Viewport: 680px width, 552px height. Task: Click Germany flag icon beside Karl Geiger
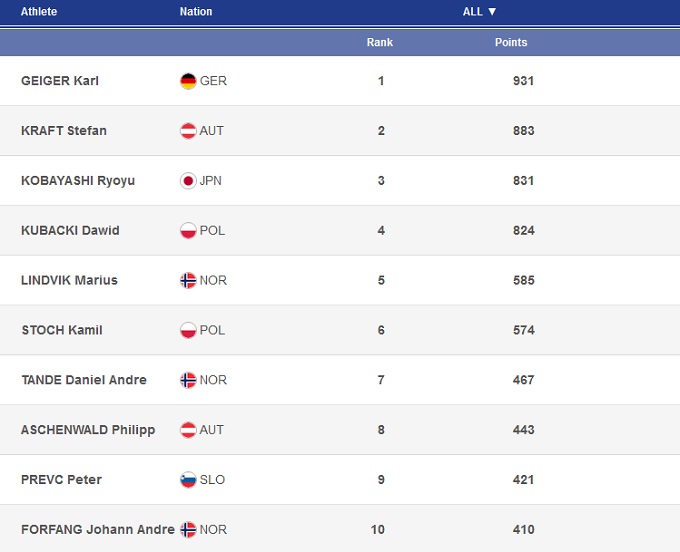coord(188,81)
